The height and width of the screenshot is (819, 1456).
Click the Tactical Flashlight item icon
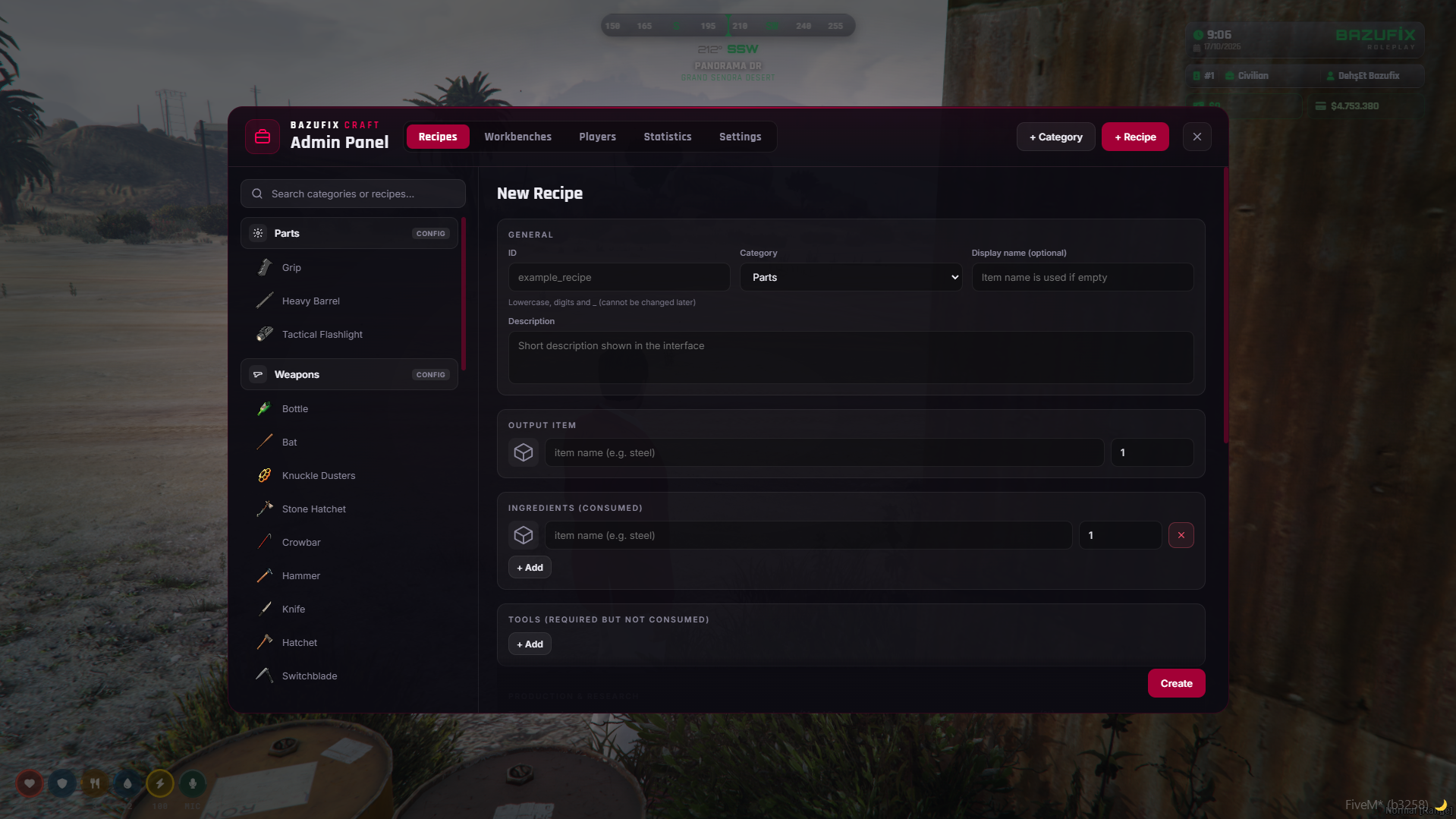click(265, 334)
